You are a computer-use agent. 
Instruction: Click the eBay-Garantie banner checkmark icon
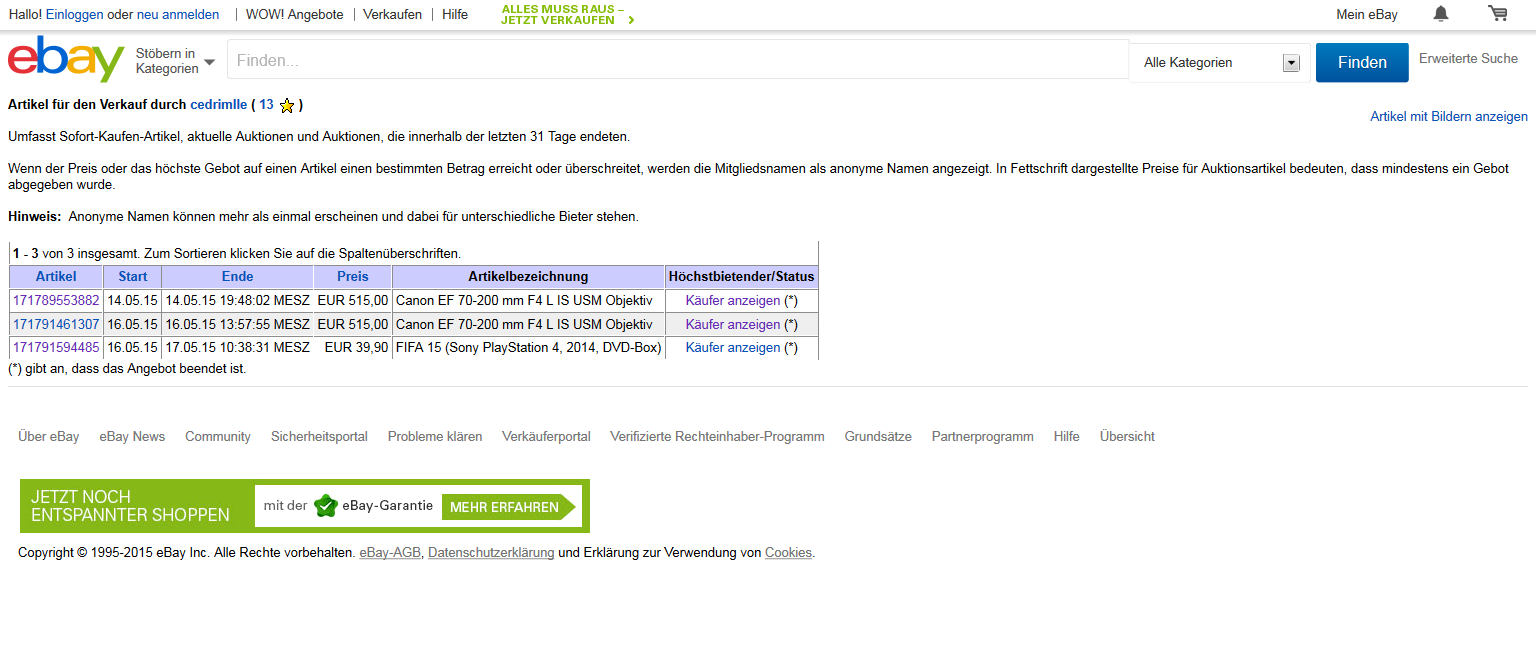pos(326,506)
